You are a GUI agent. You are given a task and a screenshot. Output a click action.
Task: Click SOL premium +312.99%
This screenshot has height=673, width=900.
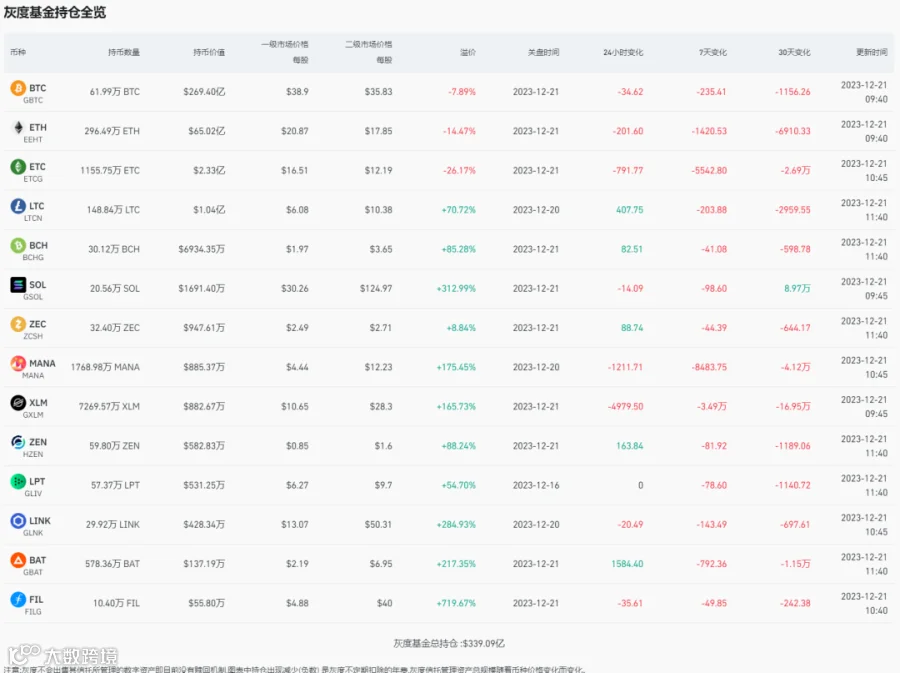click(x=456, y=289)
